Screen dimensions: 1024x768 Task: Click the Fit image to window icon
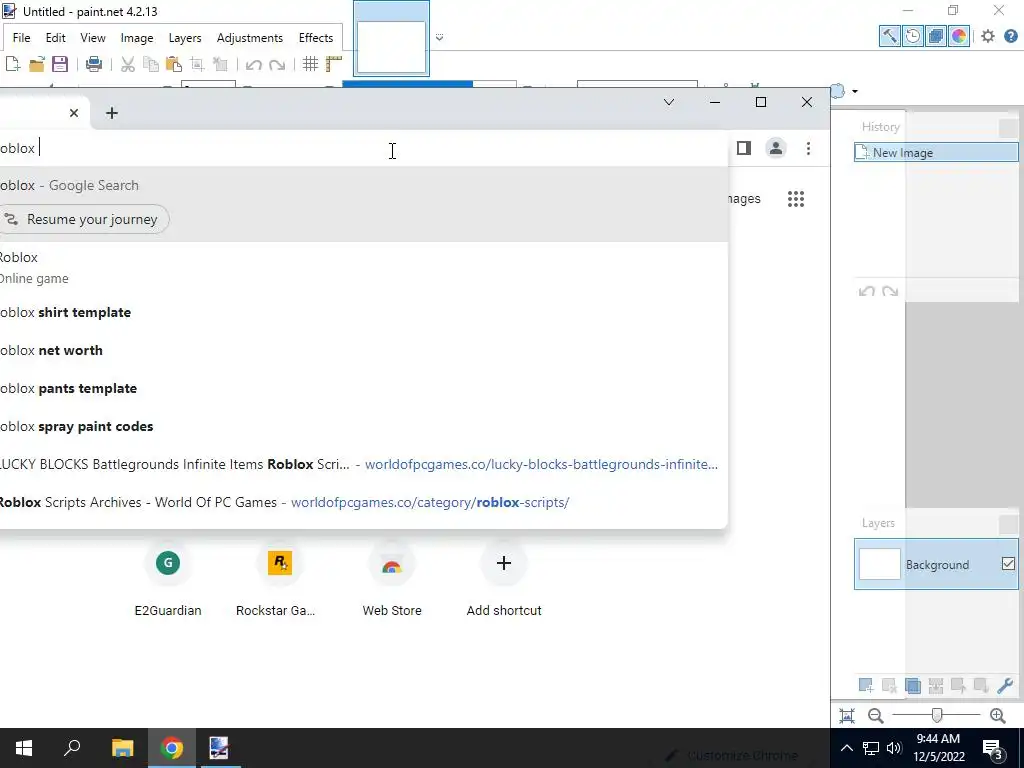pyautogui.click(x=847, y=716)
